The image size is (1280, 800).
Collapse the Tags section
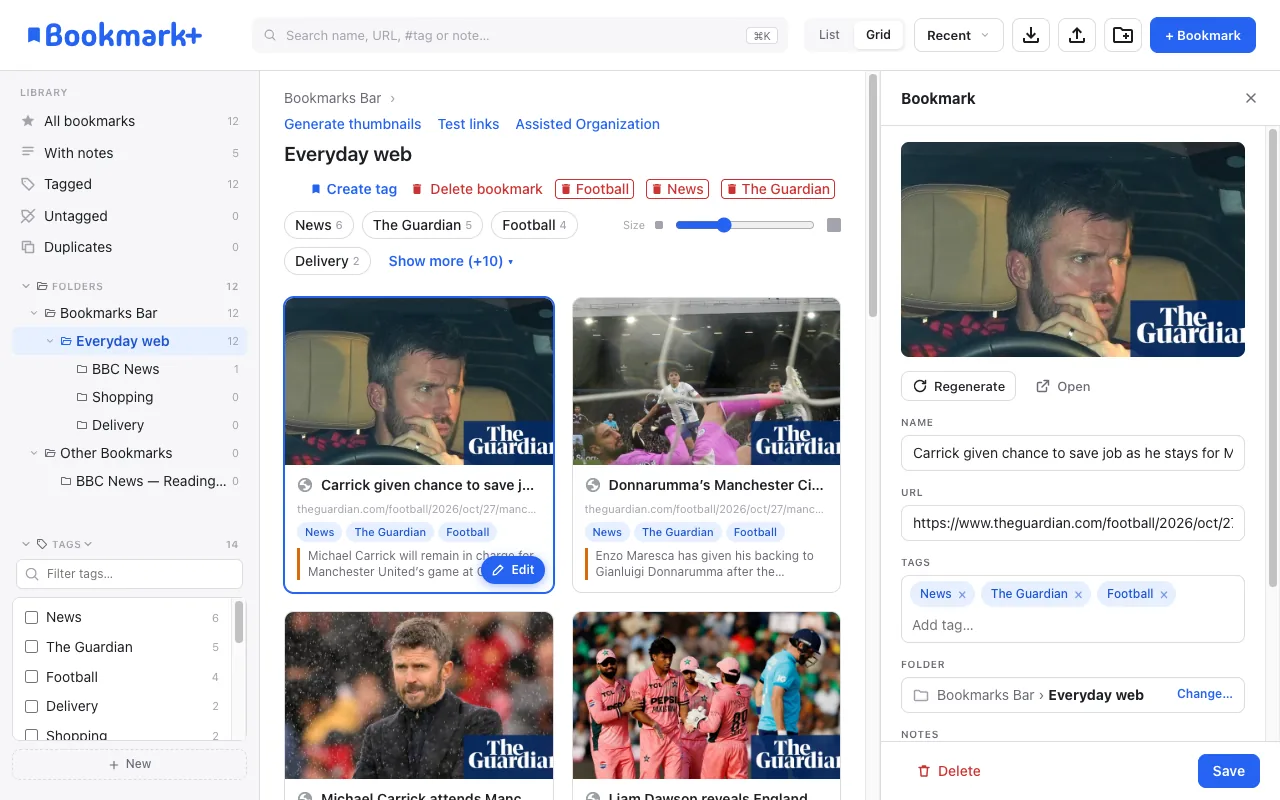pos(26,544)
